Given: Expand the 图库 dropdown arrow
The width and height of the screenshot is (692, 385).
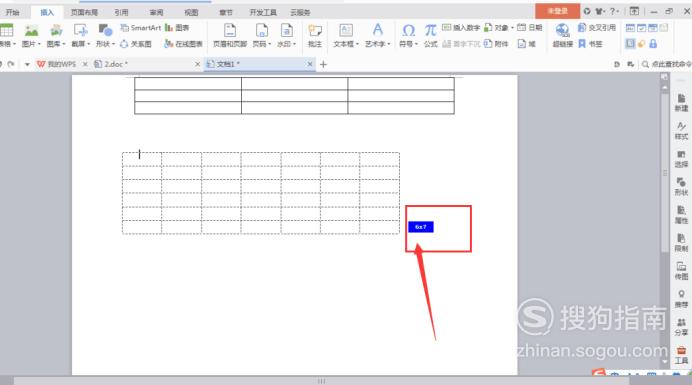Looking at the screenshot, I should [64, 44].
